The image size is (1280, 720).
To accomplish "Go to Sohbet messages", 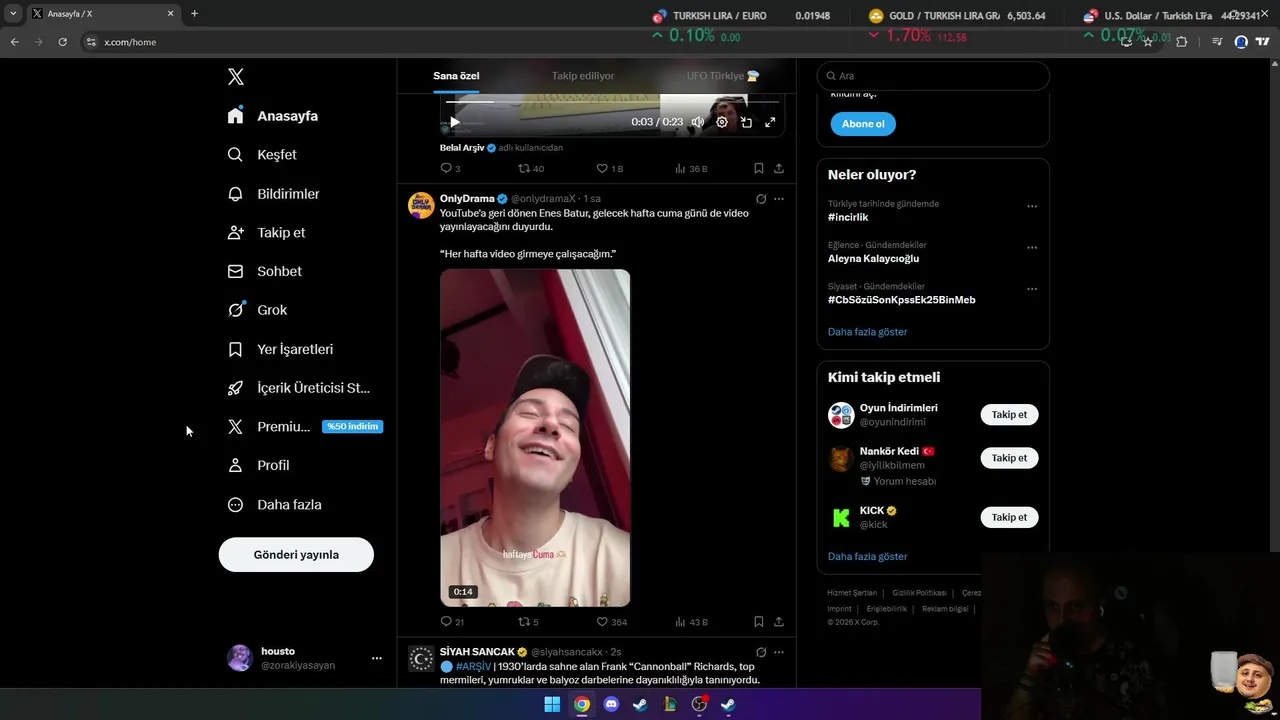I will 264,271.
